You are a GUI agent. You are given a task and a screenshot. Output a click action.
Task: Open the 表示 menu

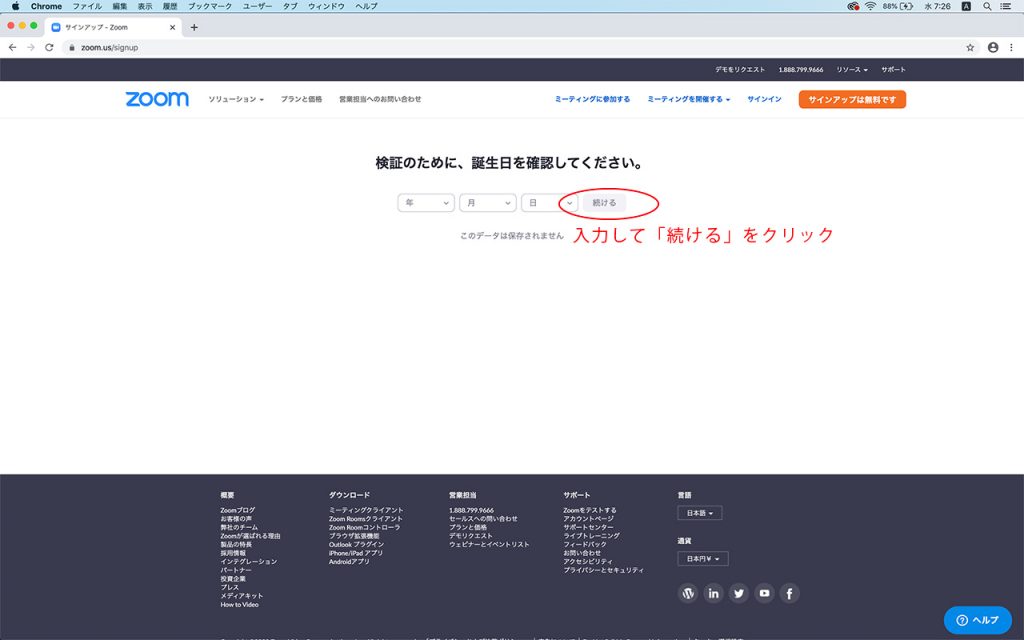point(145,6)
